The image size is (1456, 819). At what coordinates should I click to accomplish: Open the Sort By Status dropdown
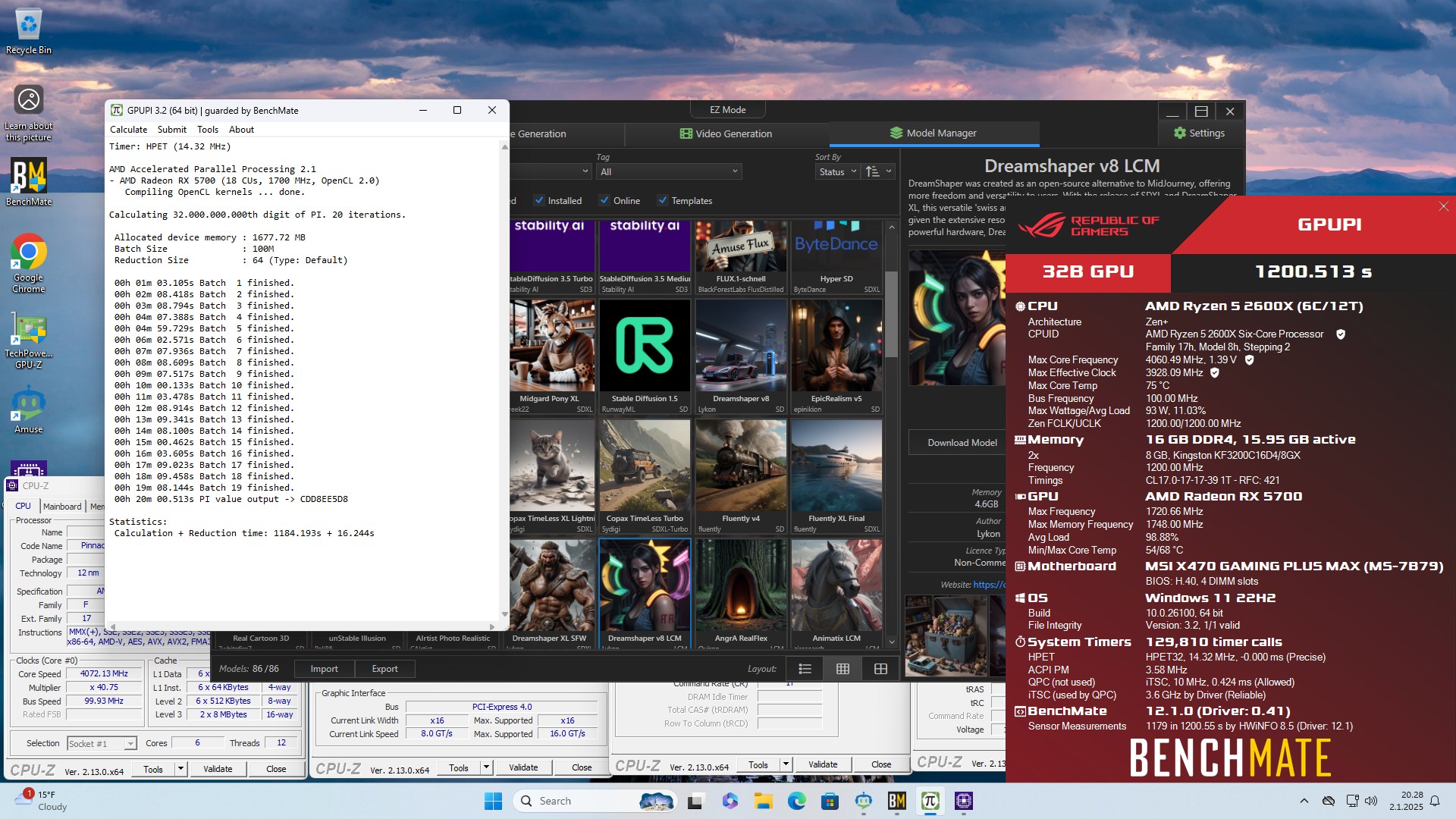click(x=837, y=172)
